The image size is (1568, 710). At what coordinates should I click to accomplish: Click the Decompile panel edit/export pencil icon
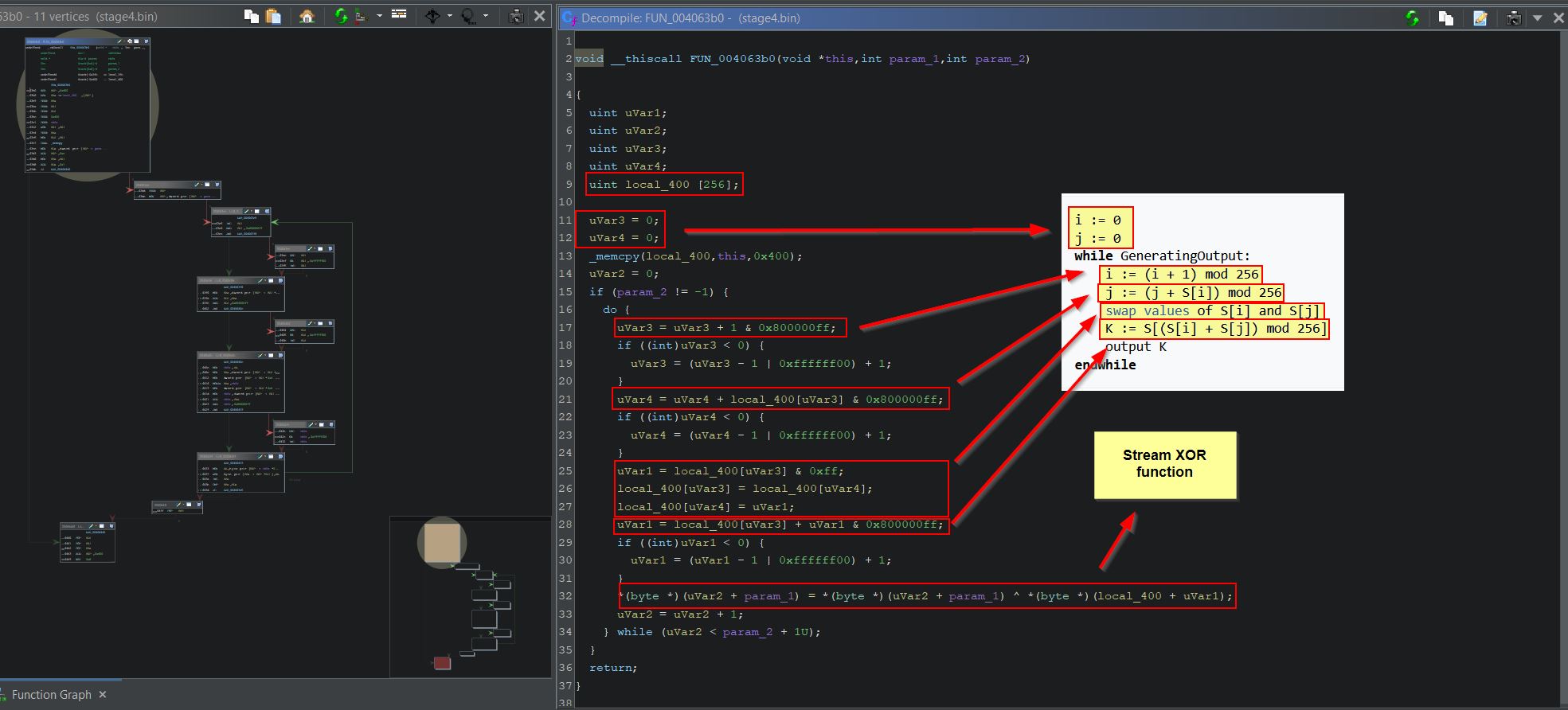point(1480,18)
